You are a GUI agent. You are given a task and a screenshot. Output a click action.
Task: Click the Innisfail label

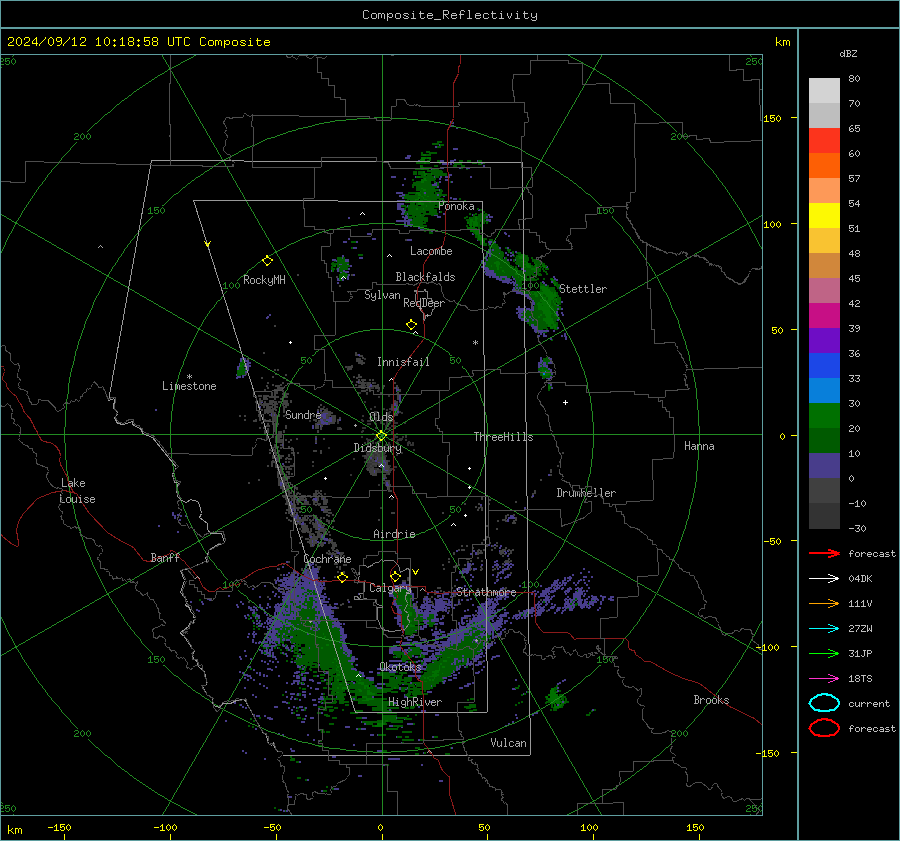pyautogui.click(x=403, y=362)
